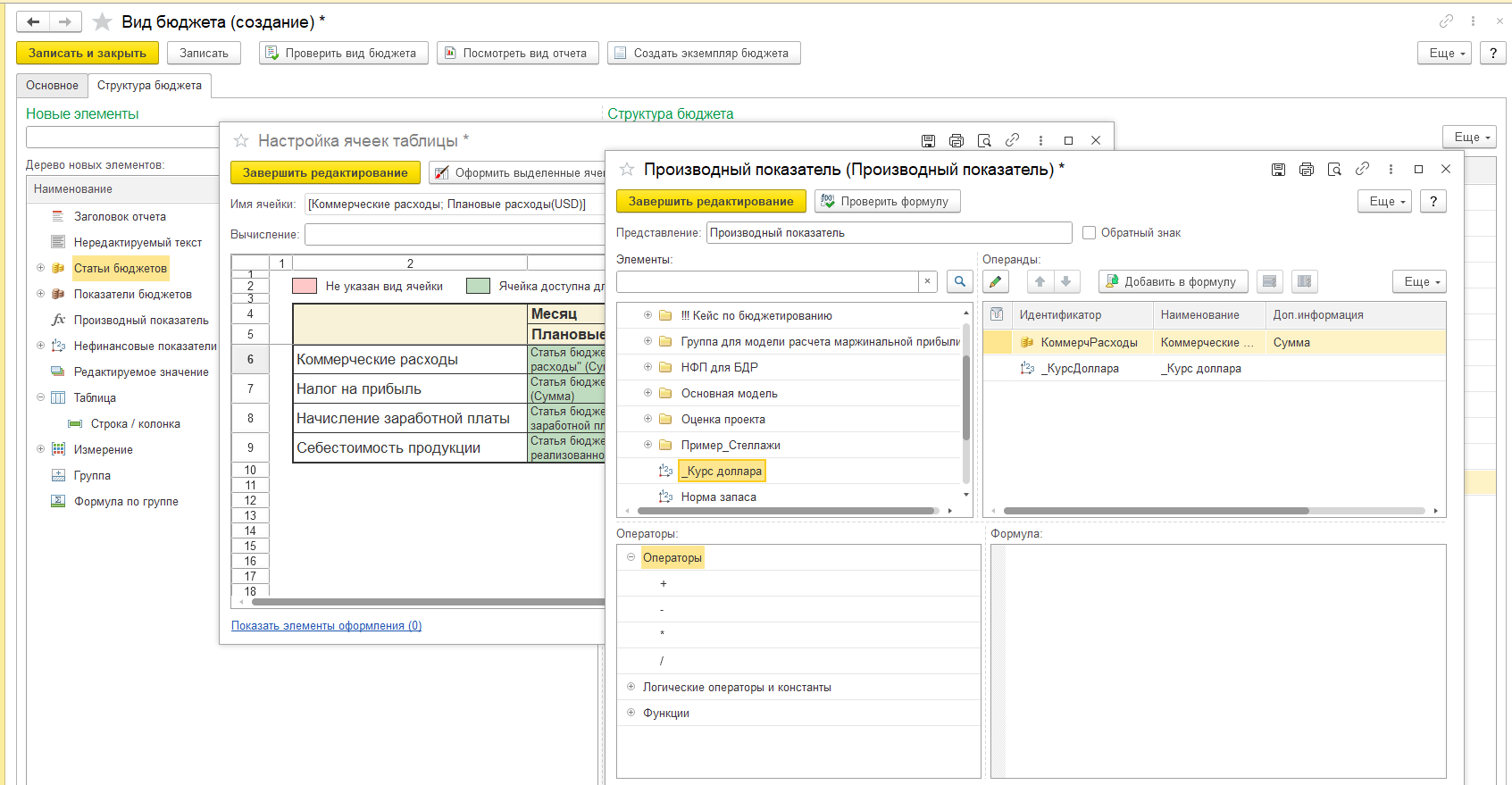
Task: Collapse the Операторы group
Action: pyautogui.click(x=631, y=557)
